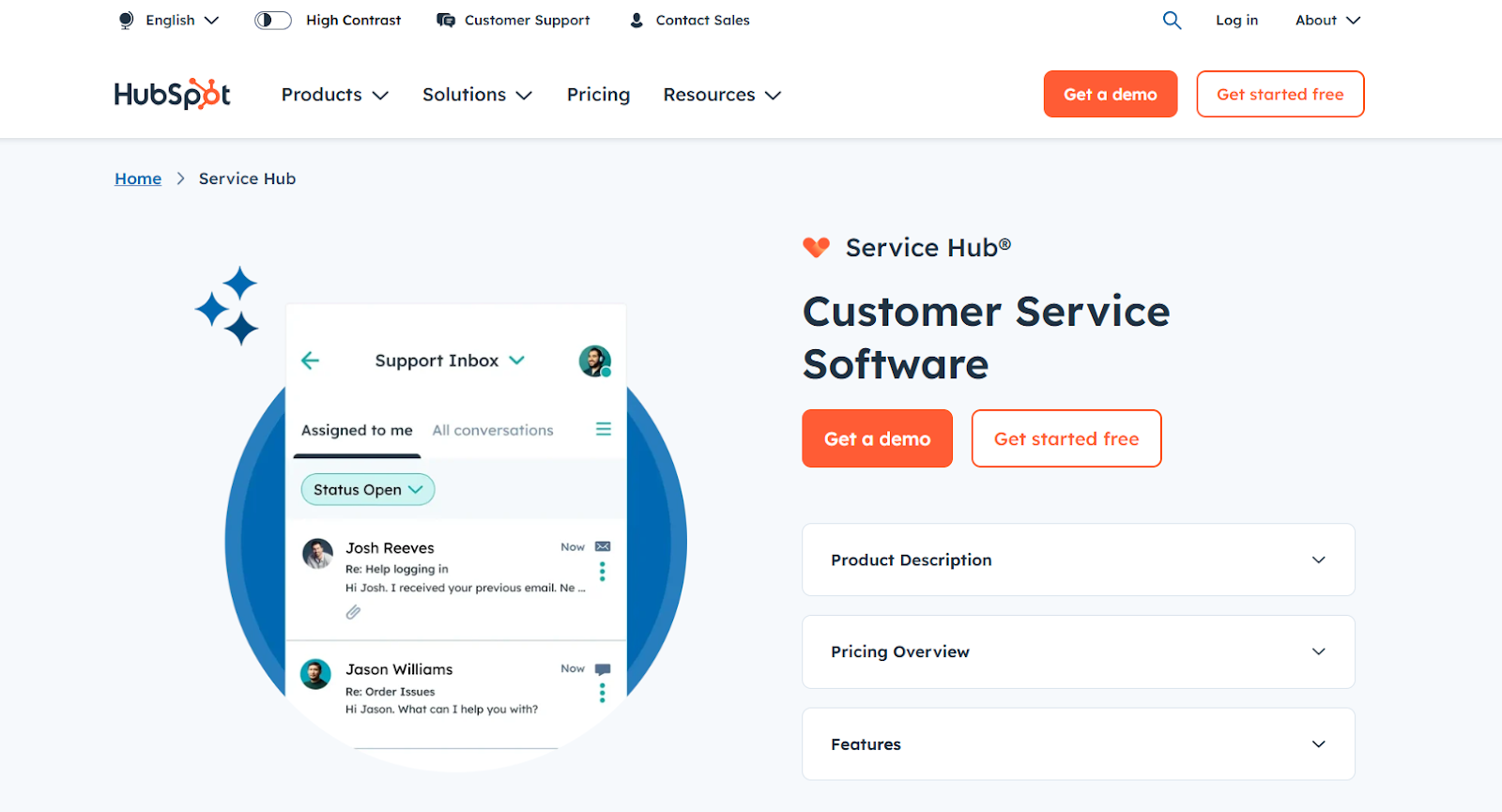This screenshot has height=812, width=1502.
Task: Open the About dropdown menu
Action: coord(1327,20)
